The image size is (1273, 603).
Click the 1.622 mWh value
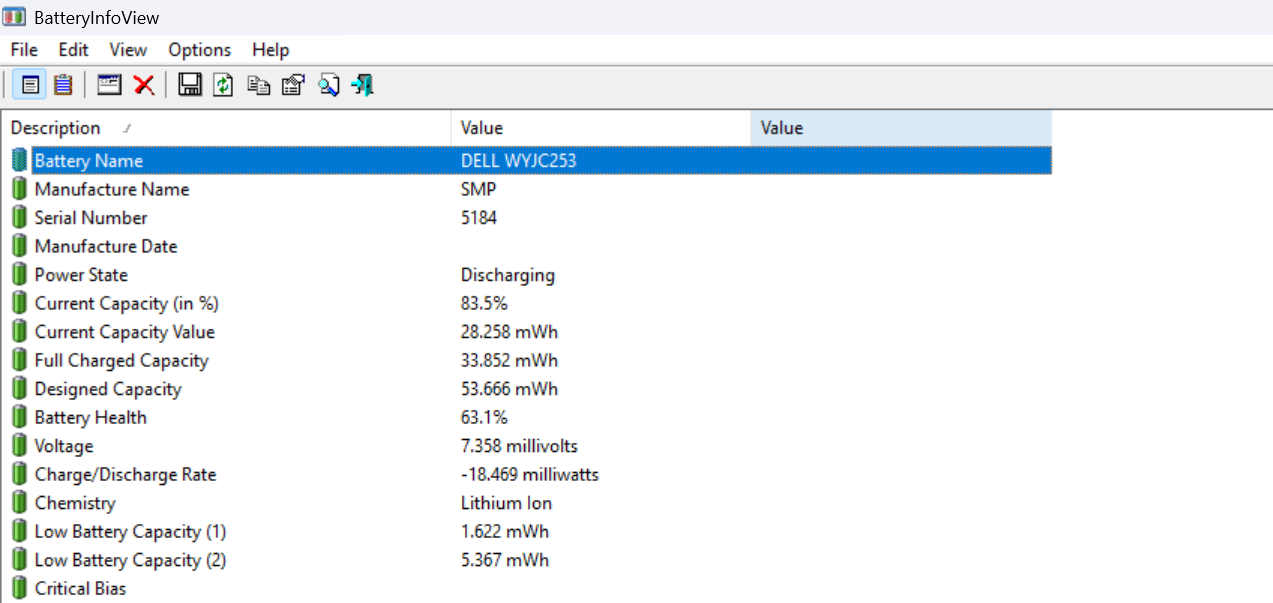pyautogui.click(x=505, y=531)
